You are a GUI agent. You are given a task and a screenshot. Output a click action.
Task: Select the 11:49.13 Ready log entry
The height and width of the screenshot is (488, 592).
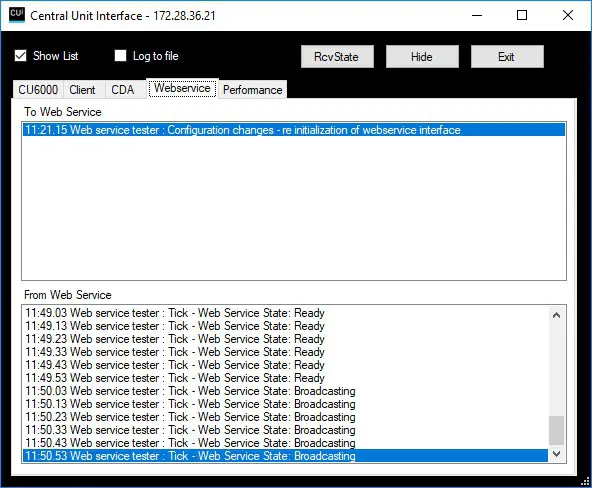pyautogui.click(x=285, y=326)
